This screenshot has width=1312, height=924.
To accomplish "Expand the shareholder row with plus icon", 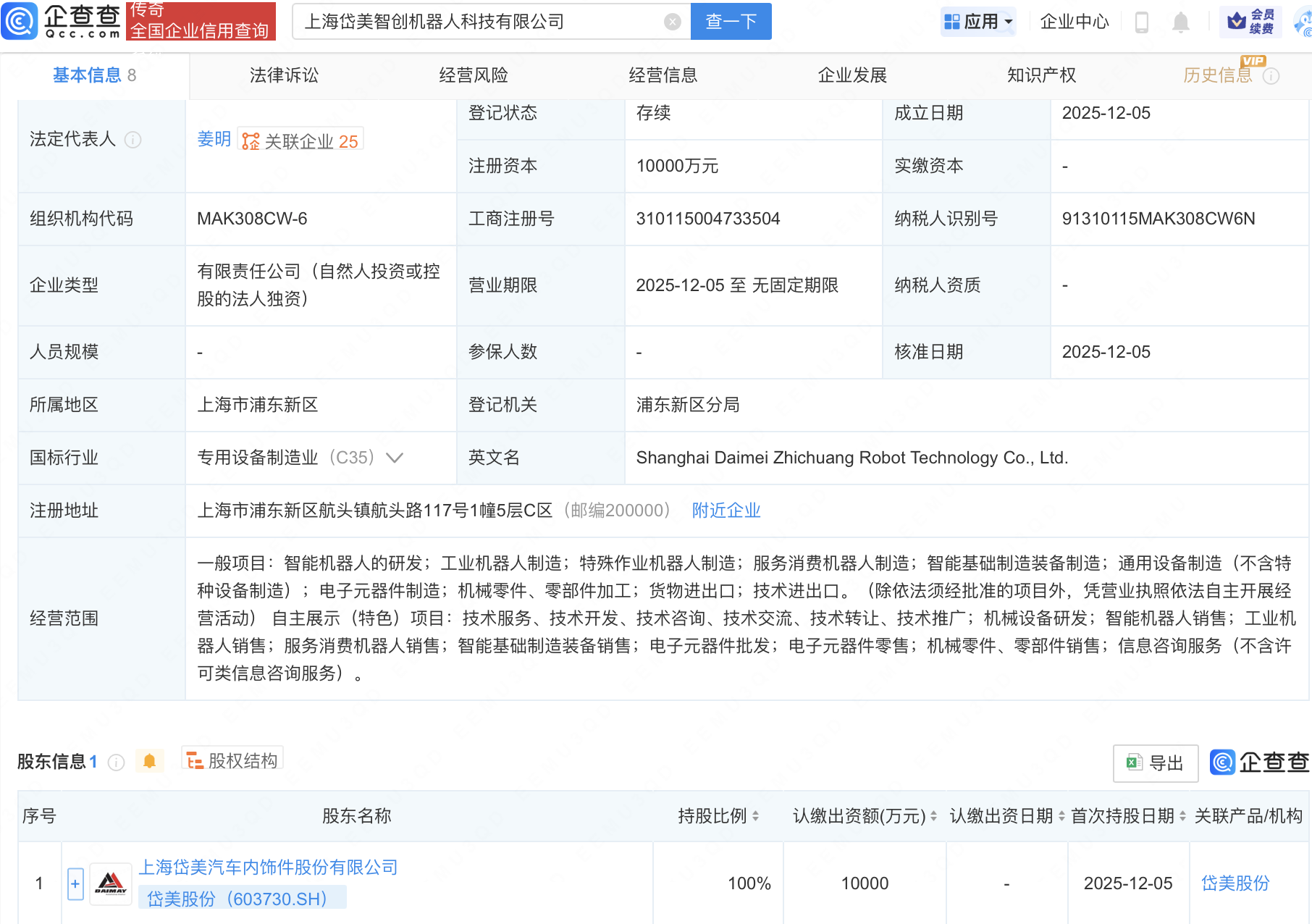I will (75, 883).
